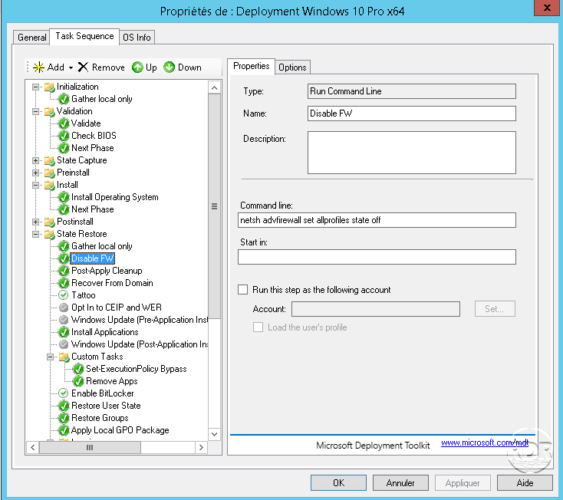Click the Name input field
563x500 pixels.
pyautogui.click(x=411, y=113)
